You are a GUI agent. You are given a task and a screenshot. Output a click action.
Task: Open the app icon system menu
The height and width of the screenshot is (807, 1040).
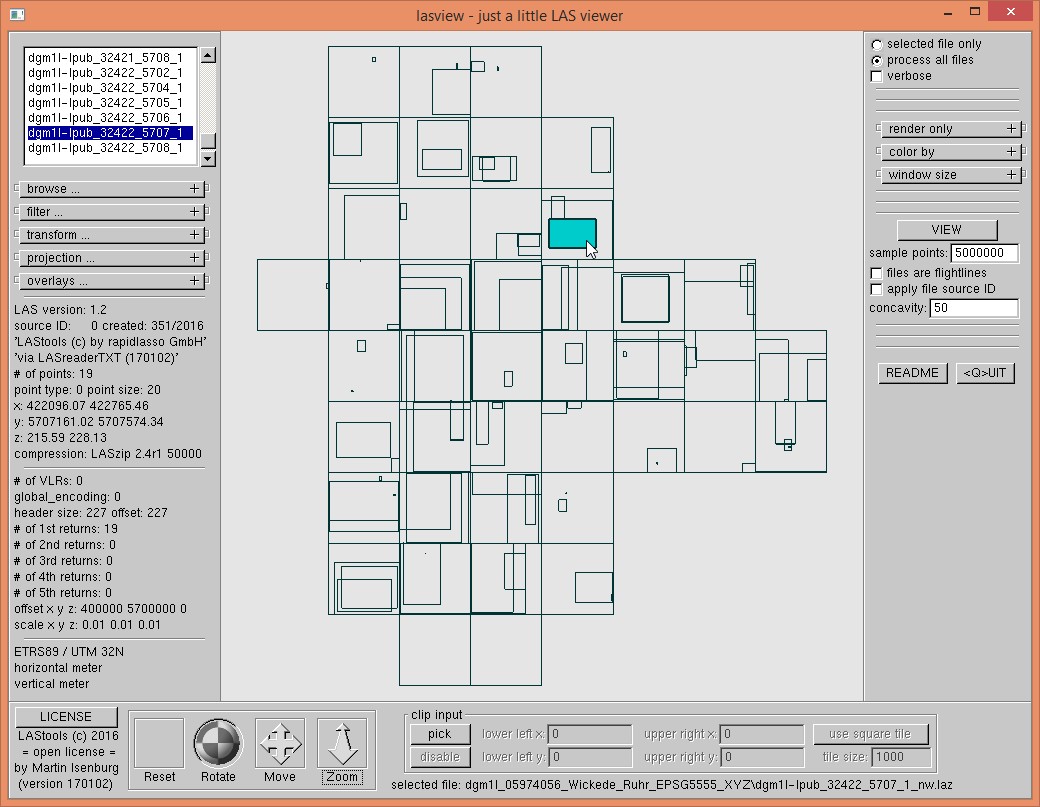click(14, 14)
